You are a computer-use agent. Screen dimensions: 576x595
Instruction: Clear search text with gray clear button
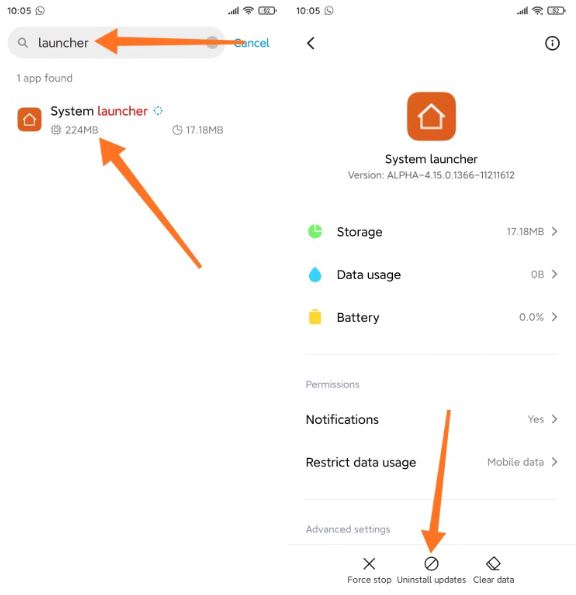click(x=212, y=42)
